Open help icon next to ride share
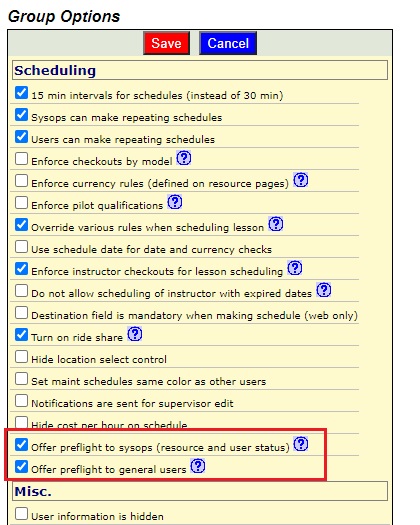 tap(135, 334)
